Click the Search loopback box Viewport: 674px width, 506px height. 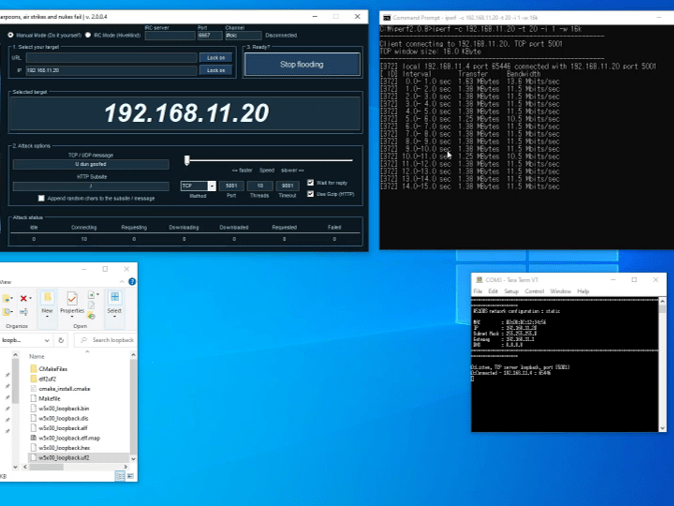tap(107, 340)
